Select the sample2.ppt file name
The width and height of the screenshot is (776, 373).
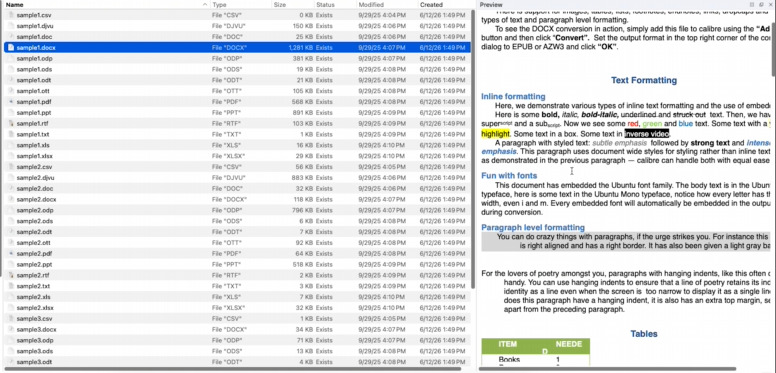click(x=34, y=265)
